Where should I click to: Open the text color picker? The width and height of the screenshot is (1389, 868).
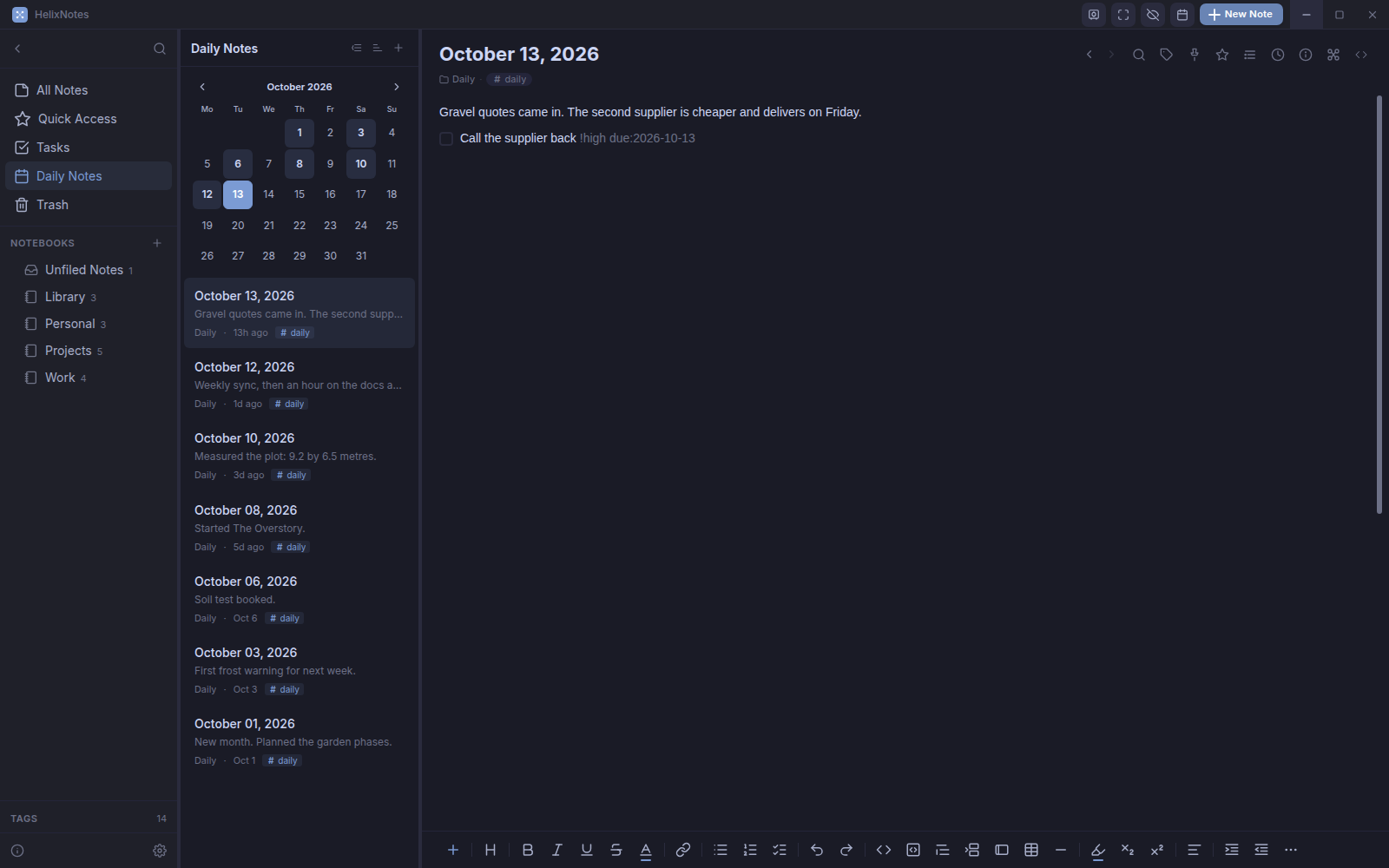pyautogui.click(x=646, y=850)
